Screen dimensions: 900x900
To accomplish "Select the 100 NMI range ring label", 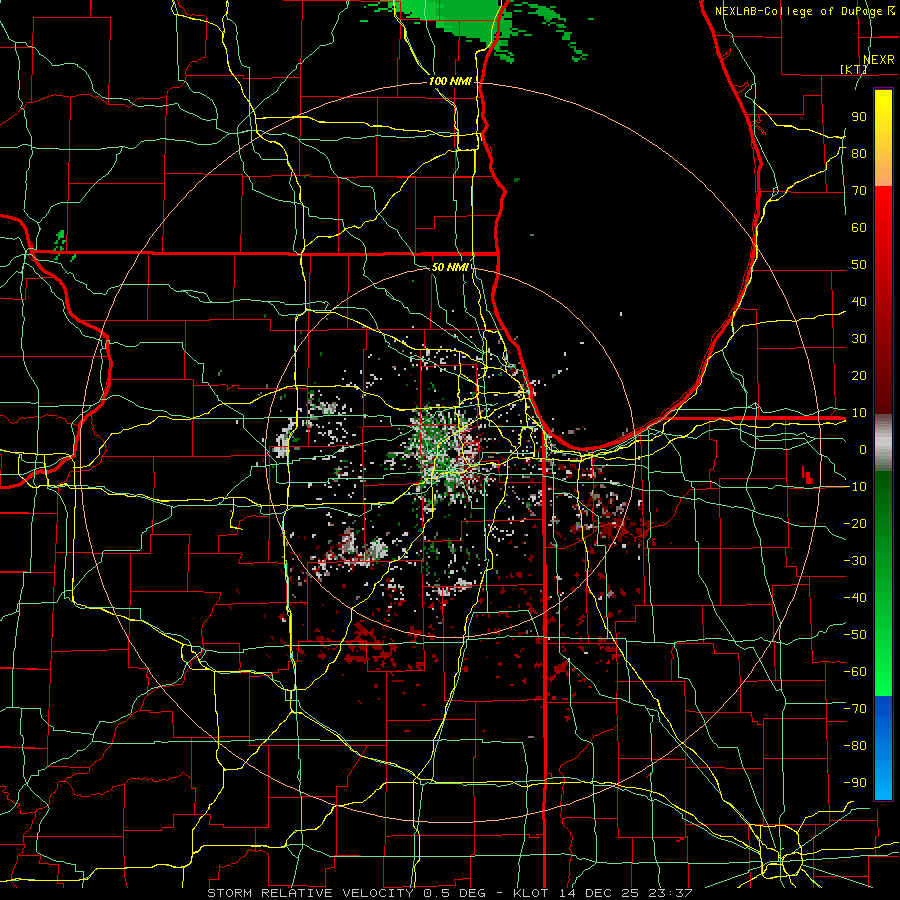I will 450,81.
